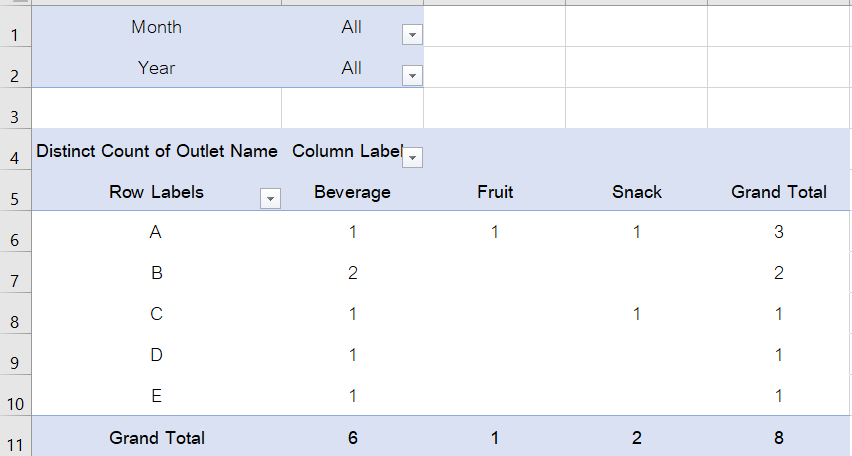Open the Year filter dropdown arrow

coord(412,76)
